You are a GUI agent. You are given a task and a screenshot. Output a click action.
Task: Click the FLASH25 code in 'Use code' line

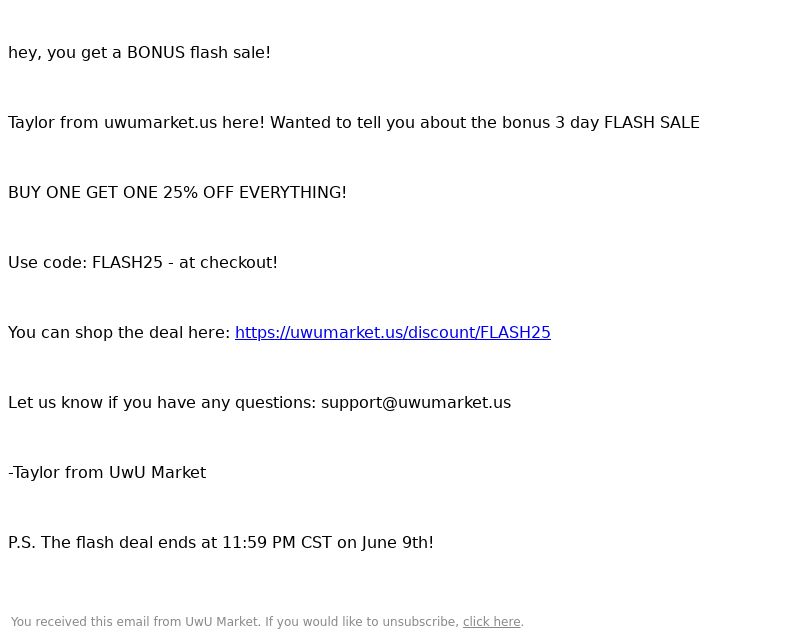coord(127,263)
